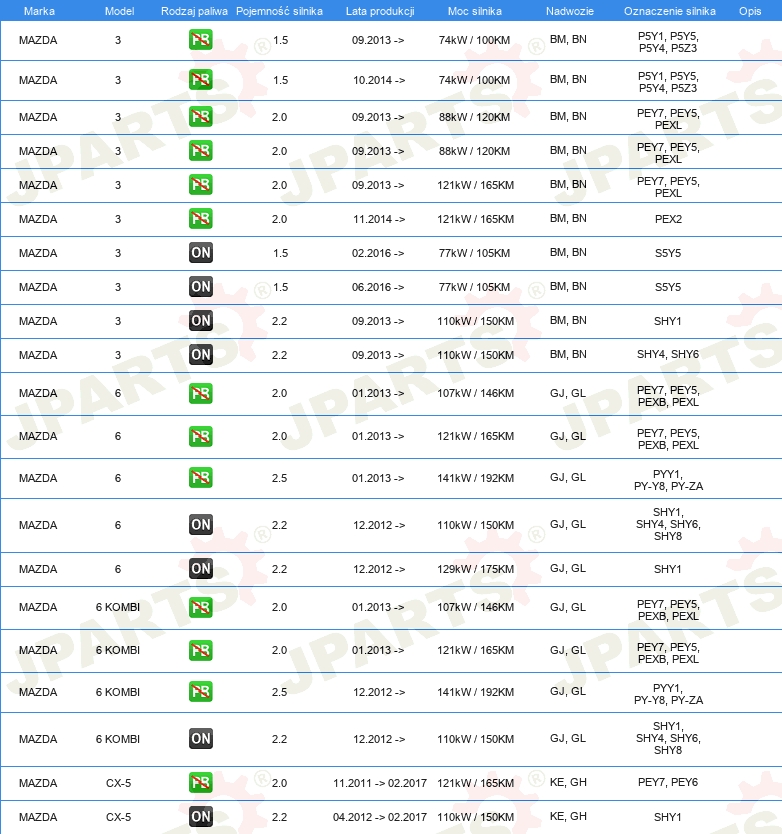Select the 04.2012 -> 02.2017 date cell

click(x=380, y=817)
